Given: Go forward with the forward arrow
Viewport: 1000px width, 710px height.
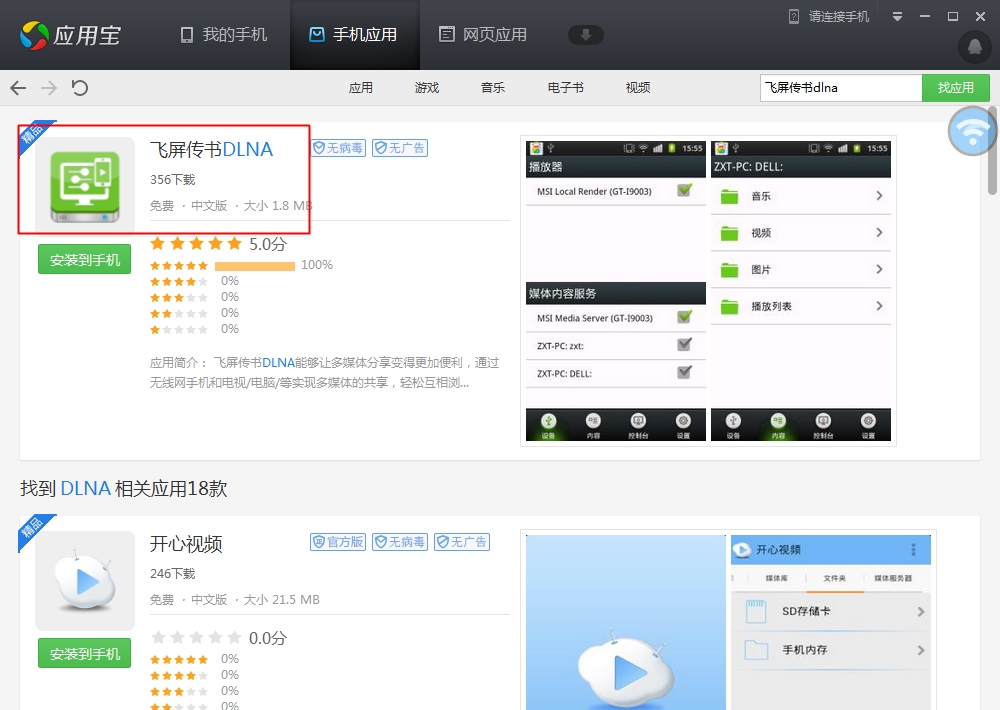Looking at the screenshot, I should pos(48,87).
